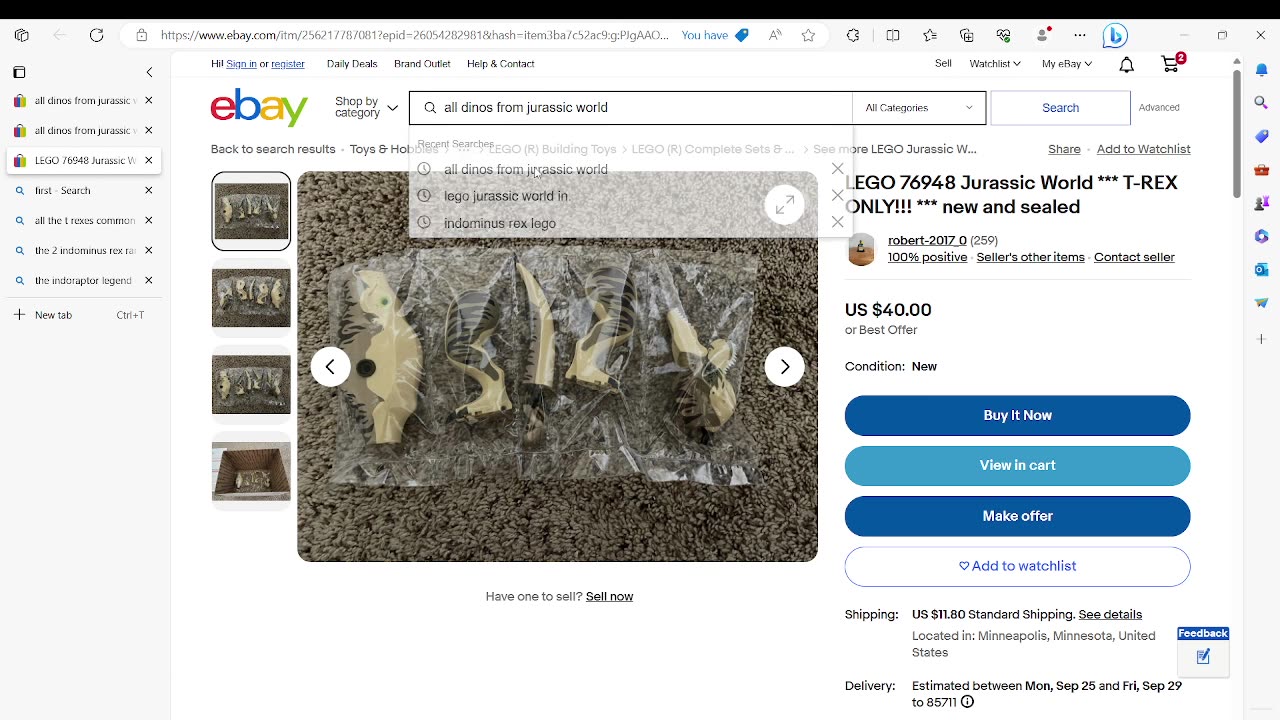Remove 'lego jurassic world in' recent search
The image size is (1280, 720).
coord(838,196)
